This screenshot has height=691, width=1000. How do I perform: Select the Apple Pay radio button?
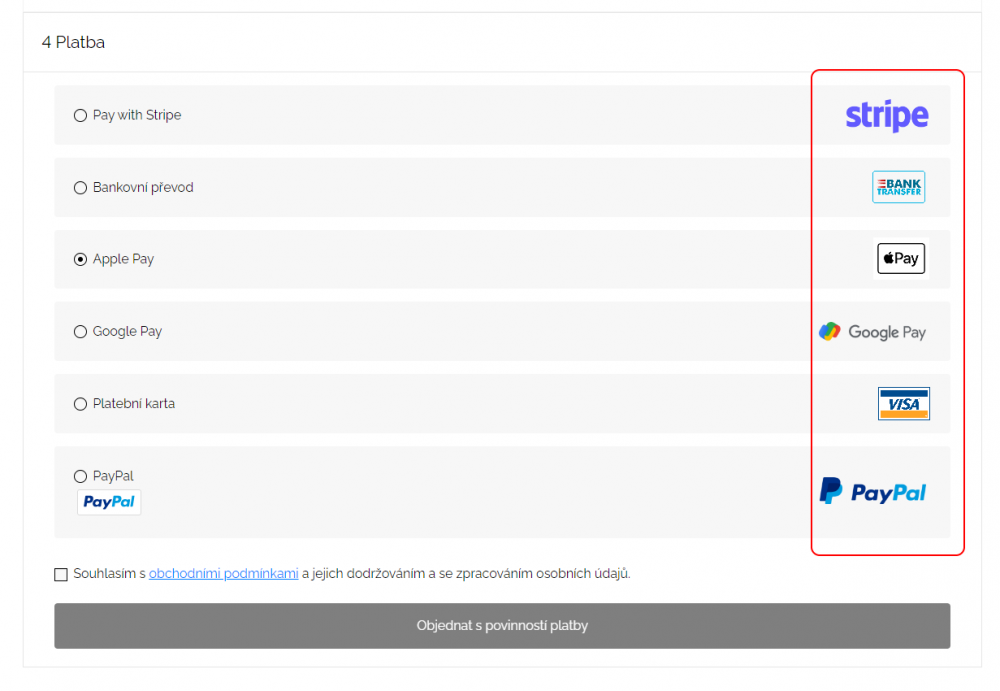(80, 260)
